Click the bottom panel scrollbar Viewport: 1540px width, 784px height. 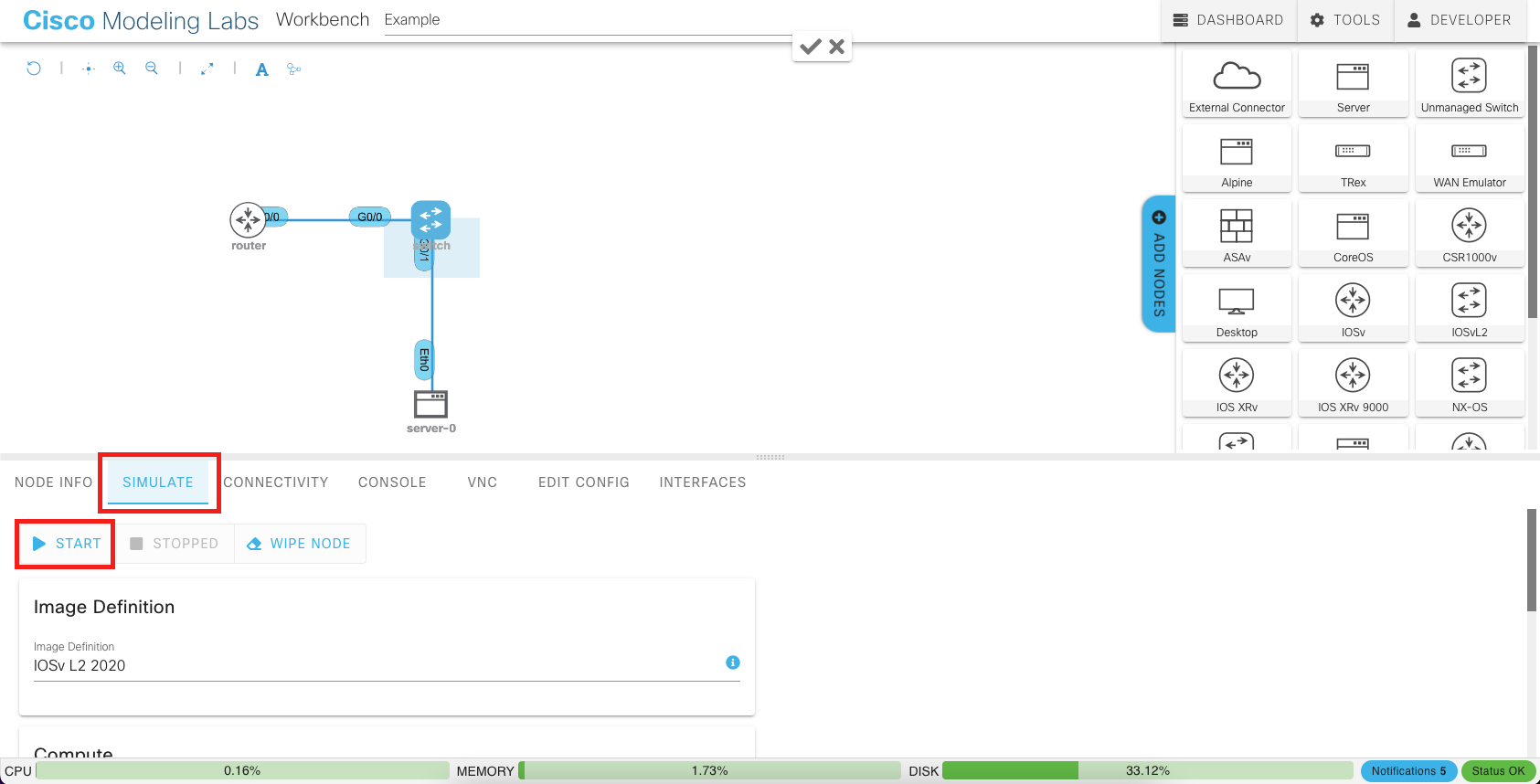[x=1533, y=560]
